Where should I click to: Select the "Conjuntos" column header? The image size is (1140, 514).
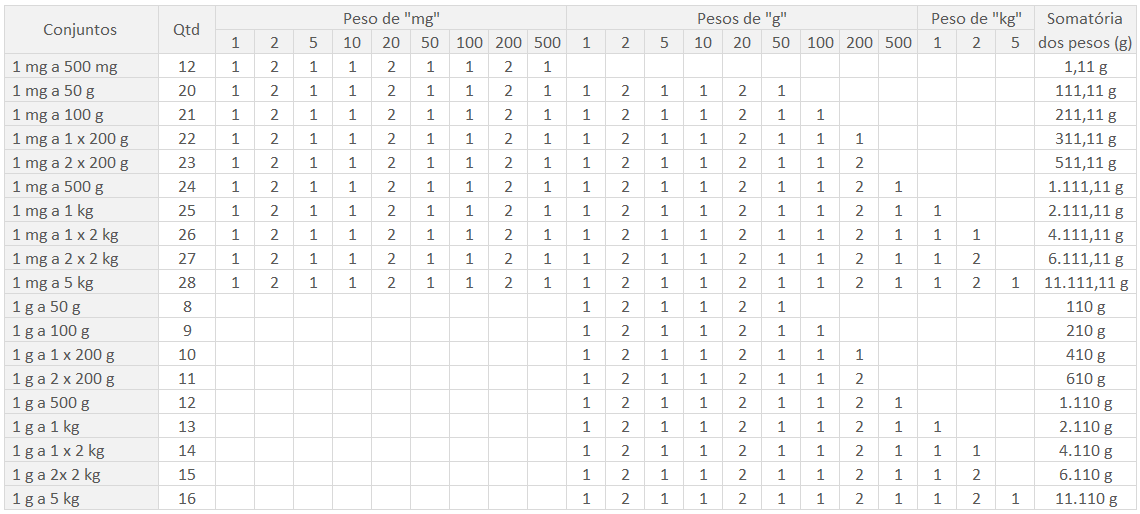(x=81, y=30)
